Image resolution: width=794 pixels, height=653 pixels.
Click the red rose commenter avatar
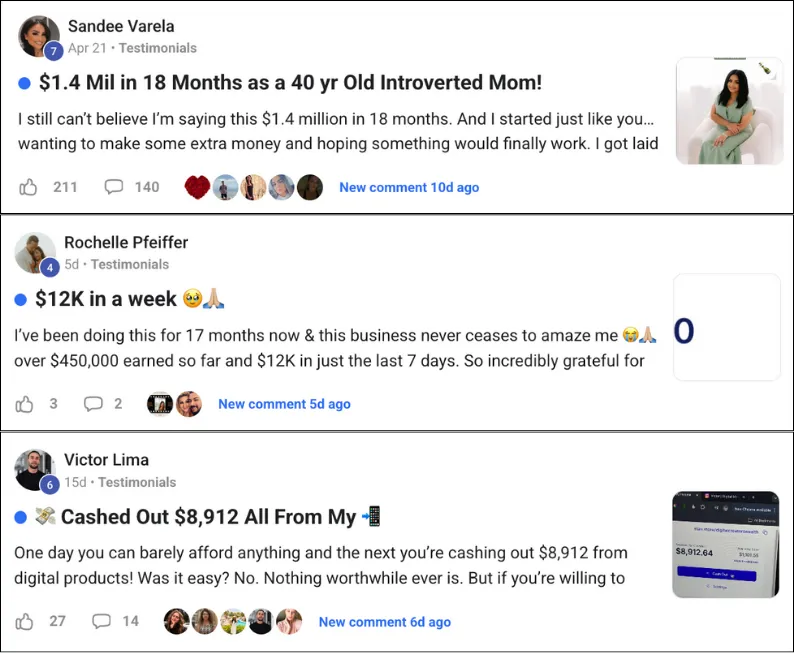(x=197, y=187)
